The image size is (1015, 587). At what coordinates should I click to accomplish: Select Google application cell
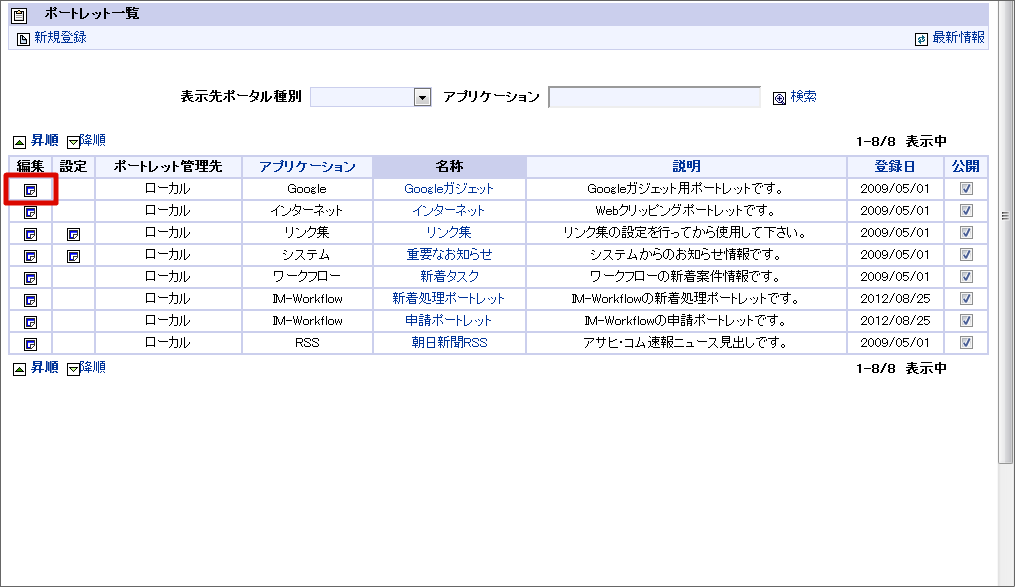[x=307, y=188]
